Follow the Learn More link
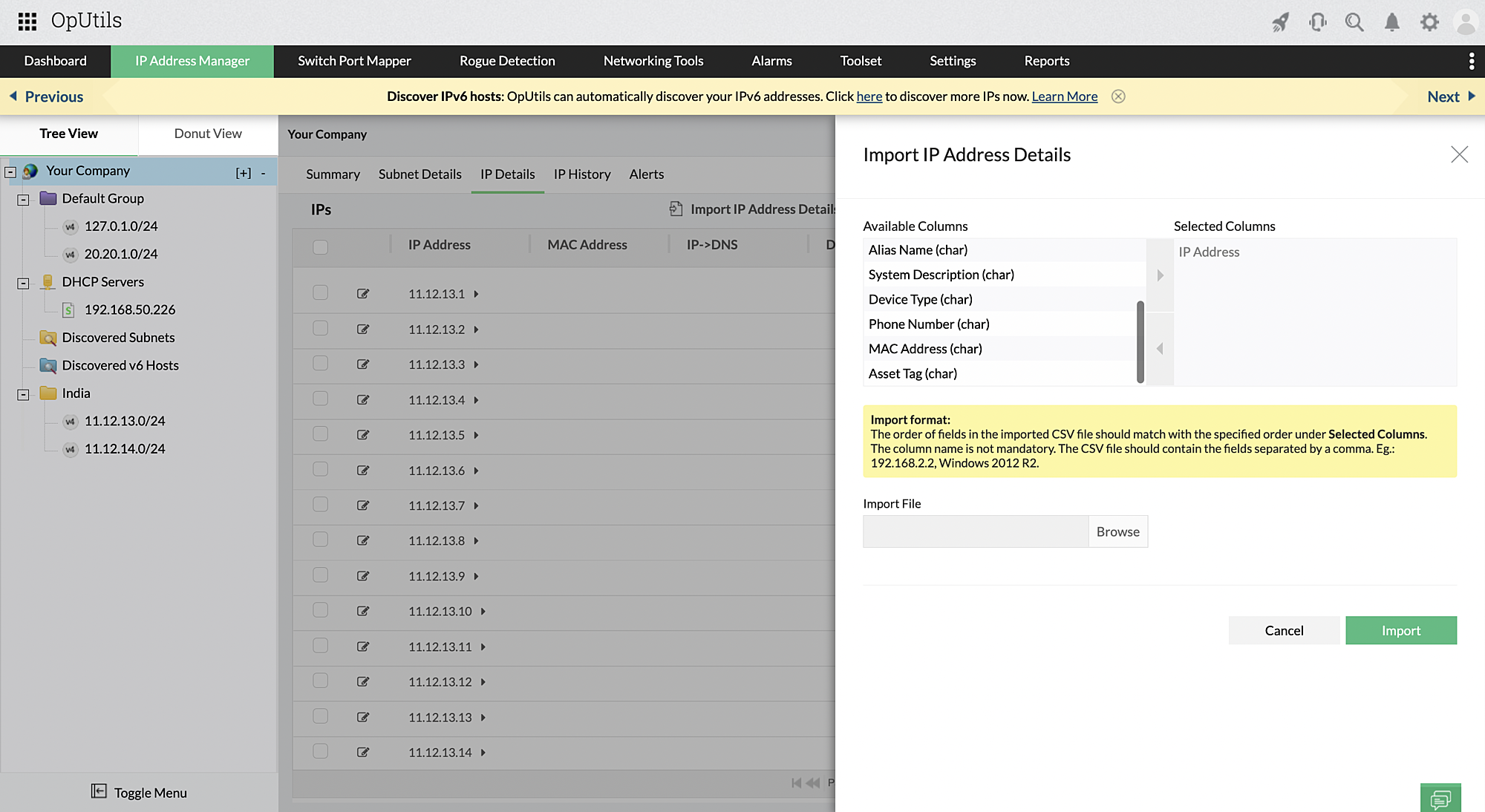Image resolution: width=1485 pixels, height=812 pixels. 1064,96
